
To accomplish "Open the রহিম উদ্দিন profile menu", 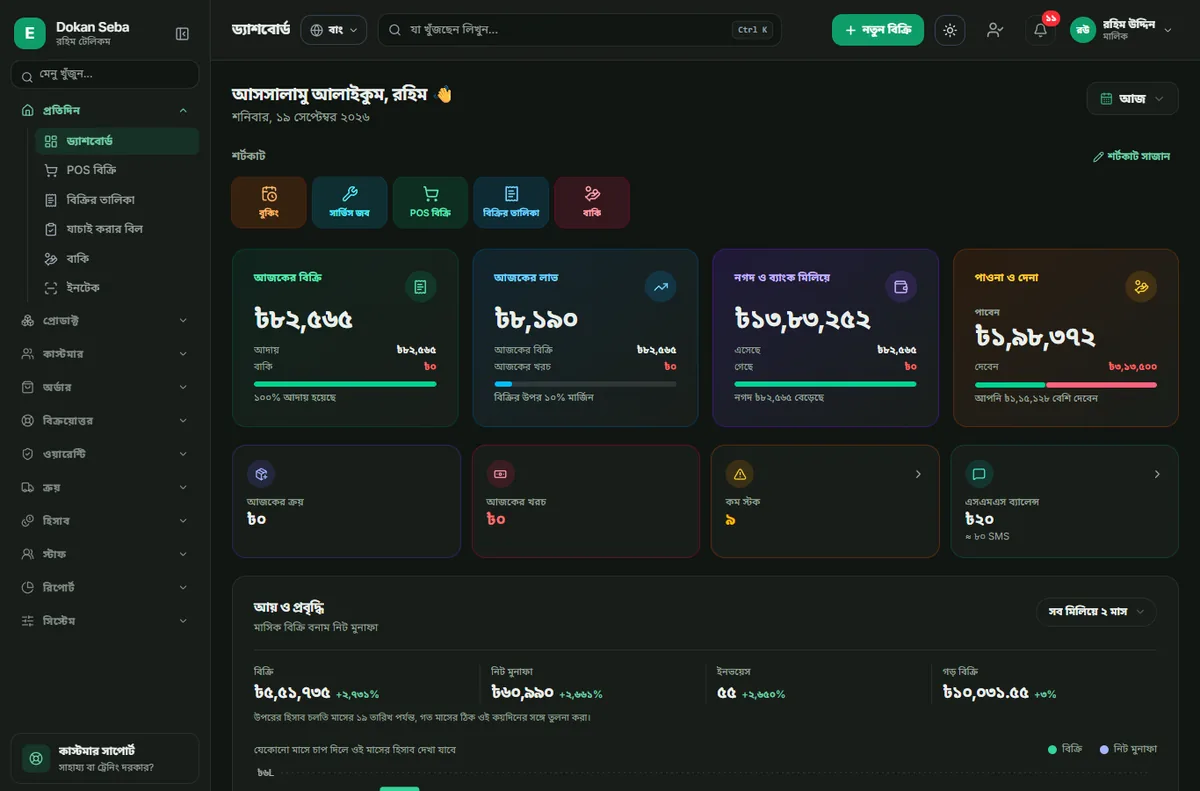I will (1121, 30).
